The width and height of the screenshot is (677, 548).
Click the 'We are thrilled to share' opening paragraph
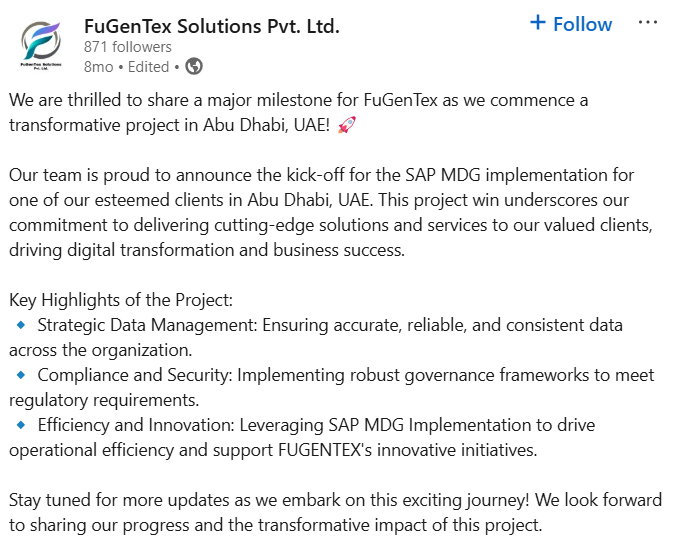298,112
